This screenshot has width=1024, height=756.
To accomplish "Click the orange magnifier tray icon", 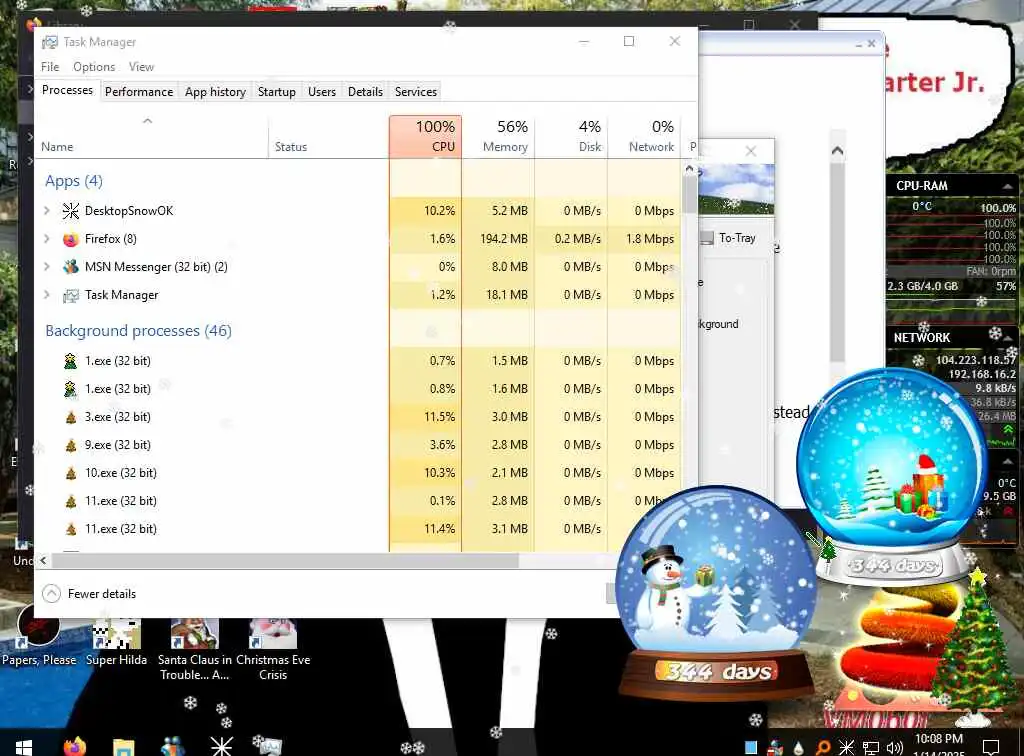I will pos(823,748).
